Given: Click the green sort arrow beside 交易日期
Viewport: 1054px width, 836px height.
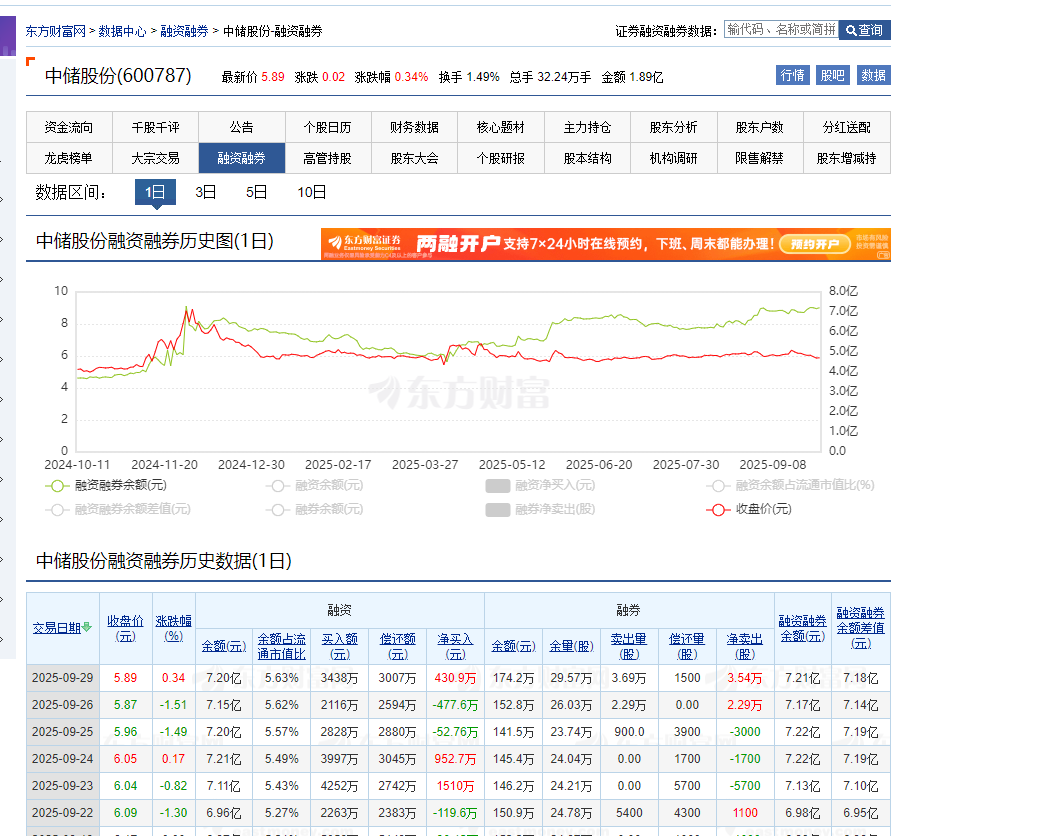Looking at the screenshot, I should [x=87, y=628].
